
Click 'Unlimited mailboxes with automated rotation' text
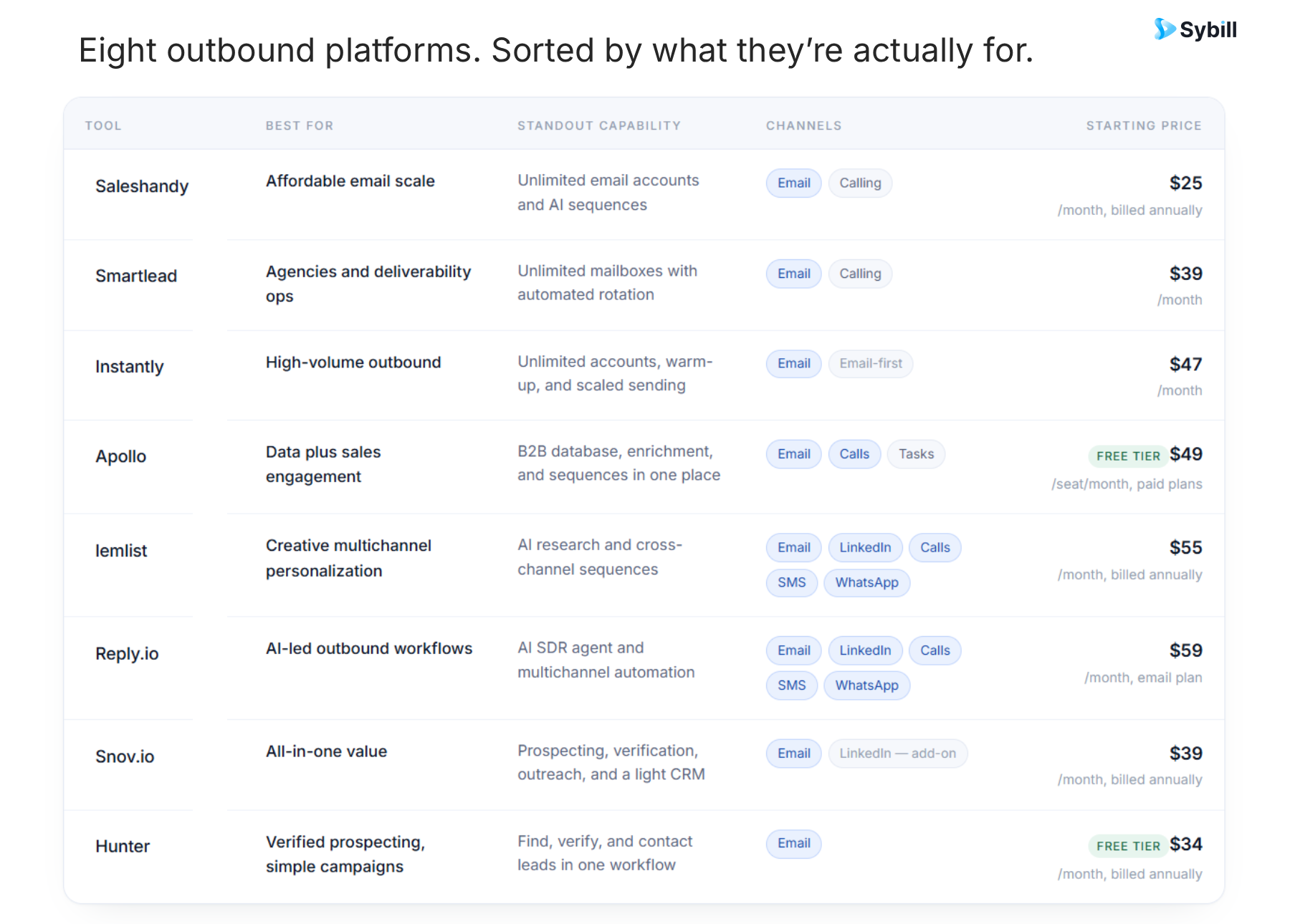(x=608, y=283)
